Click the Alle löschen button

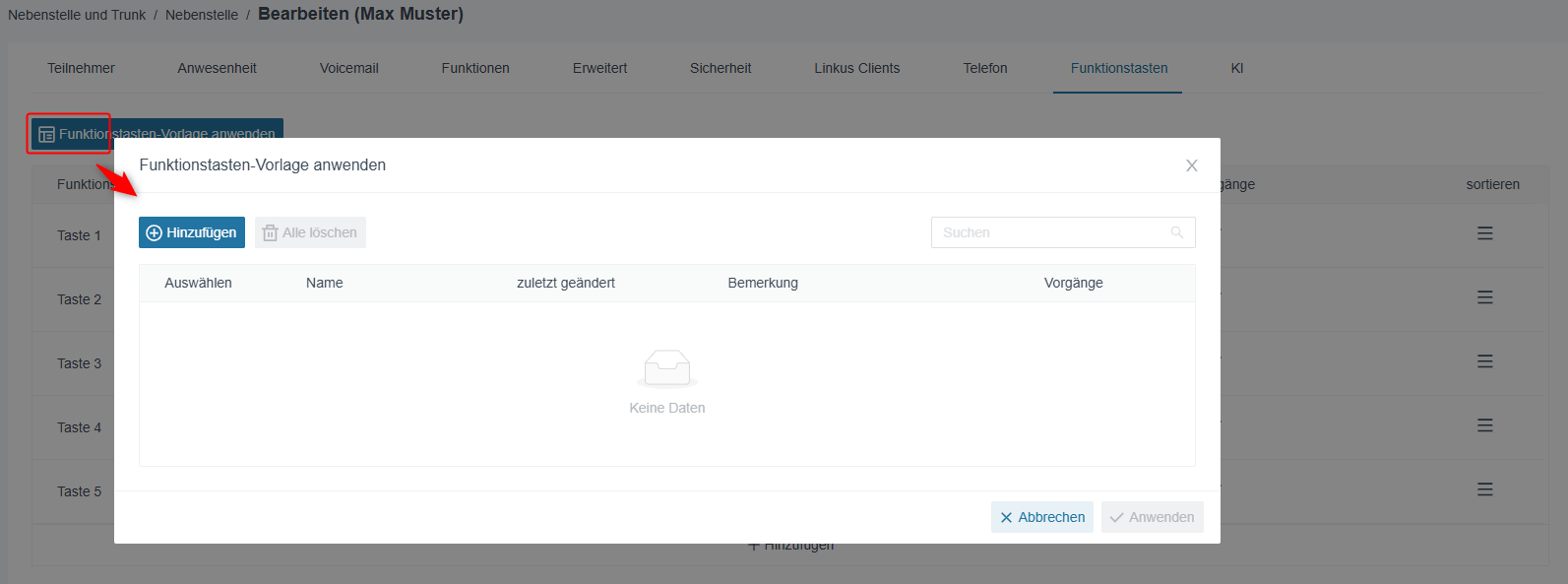(310, 232)
